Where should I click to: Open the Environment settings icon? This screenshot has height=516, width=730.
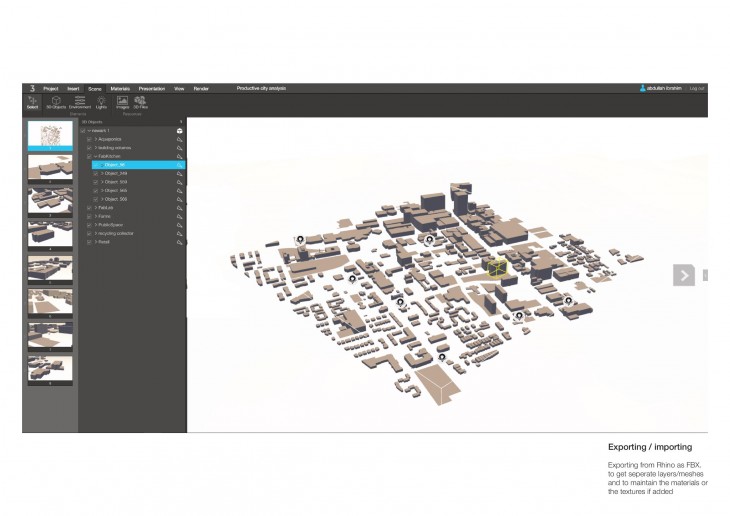80,102
